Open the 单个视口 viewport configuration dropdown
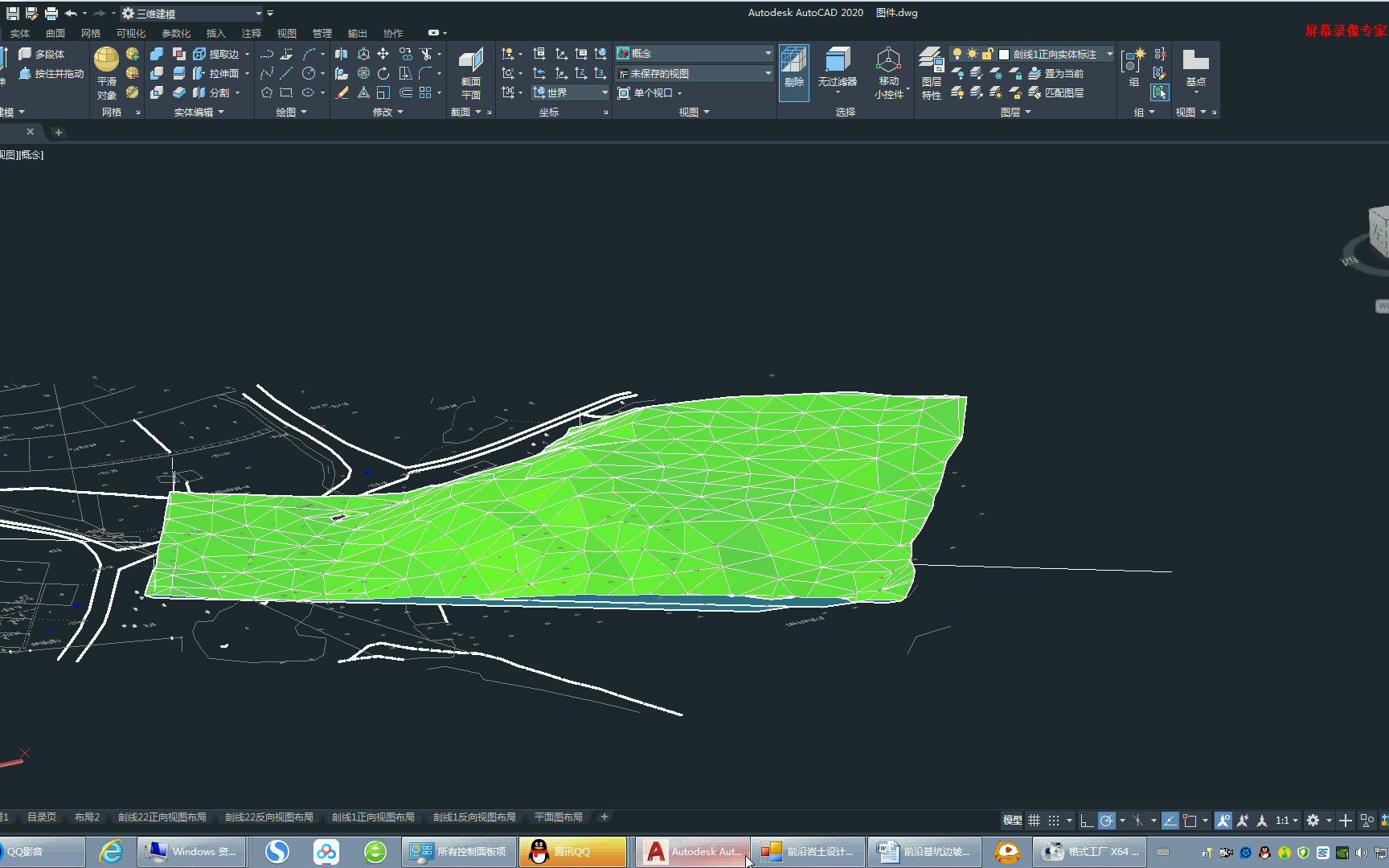The image size is (1389, 868). [x=649, y=92]
